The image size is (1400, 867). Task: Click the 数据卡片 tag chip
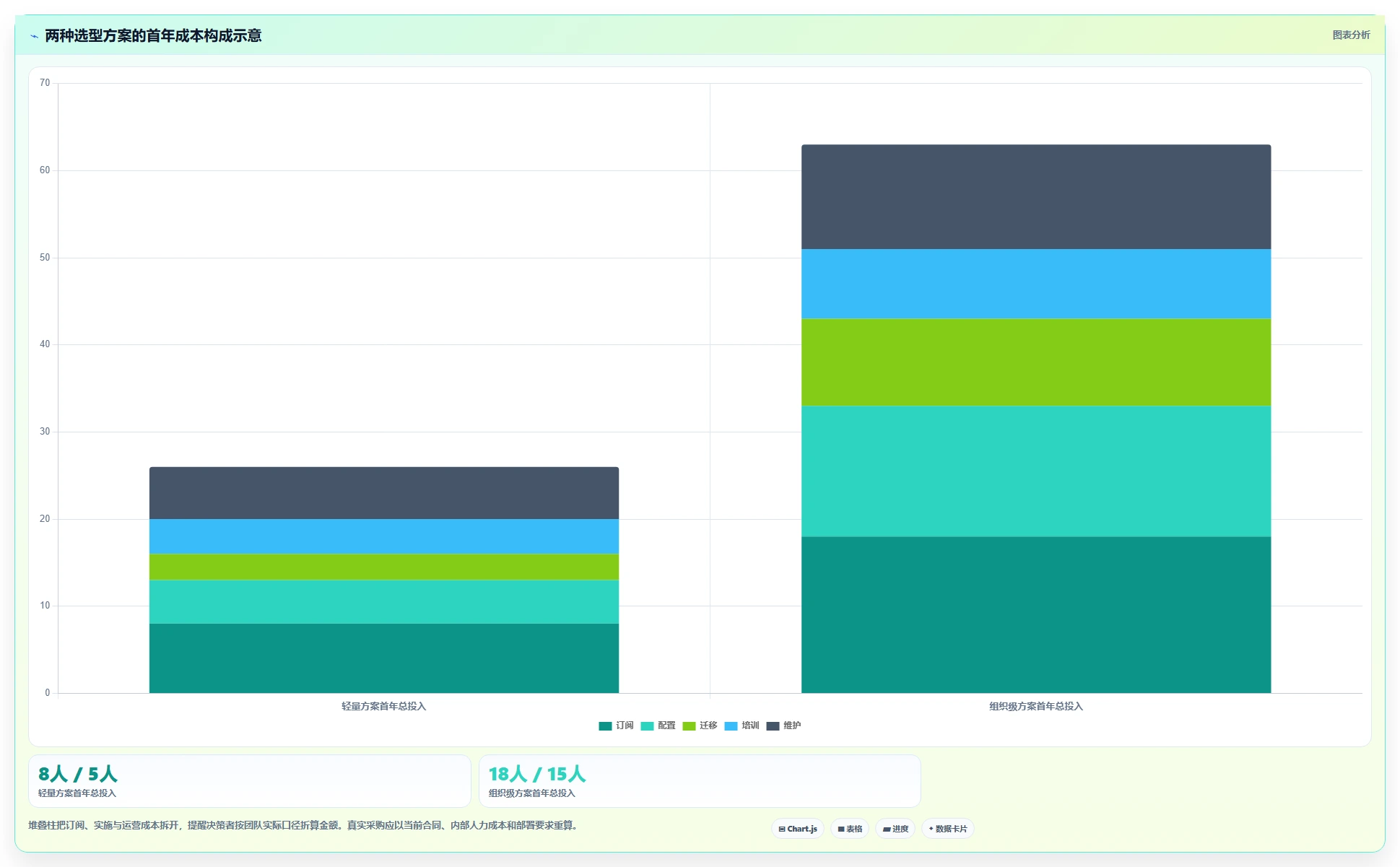click(948, 829)
